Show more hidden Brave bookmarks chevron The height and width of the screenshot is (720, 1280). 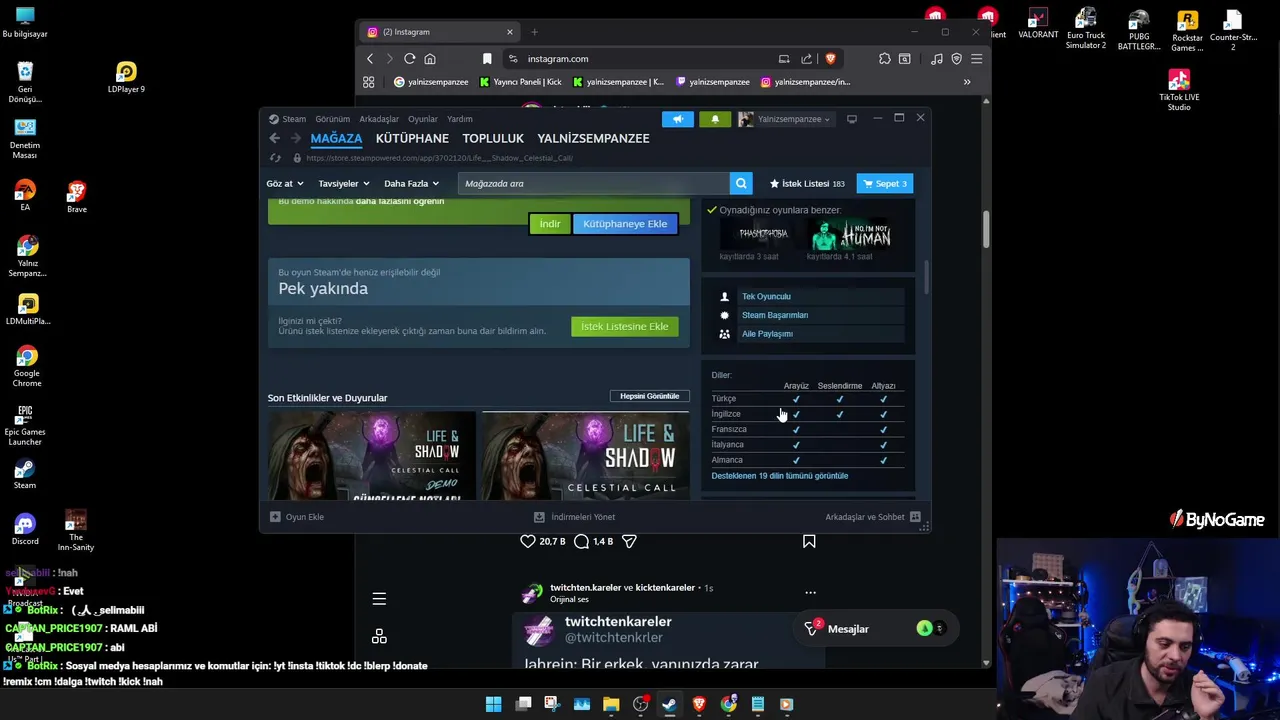[x=967, y=82]
